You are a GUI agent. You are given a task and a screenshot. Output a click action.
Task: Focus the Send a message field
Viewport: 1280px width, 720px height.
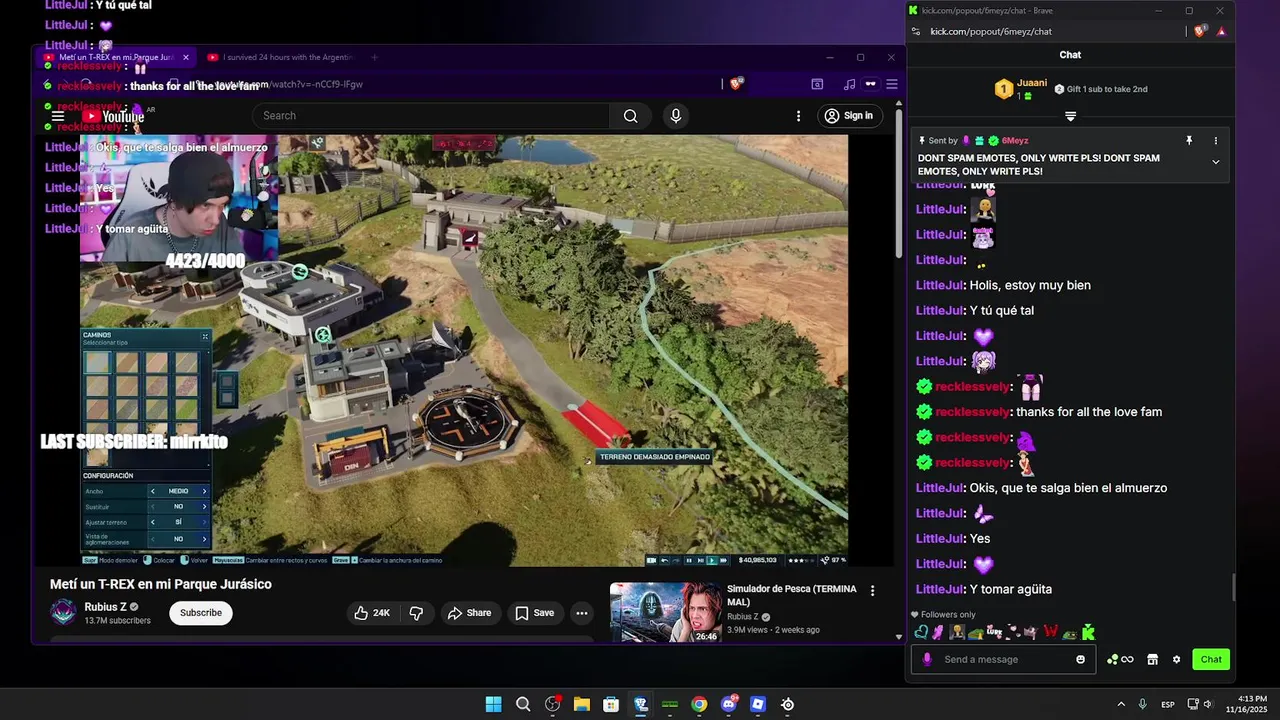pyautogui.click(x=1003, y=659)
